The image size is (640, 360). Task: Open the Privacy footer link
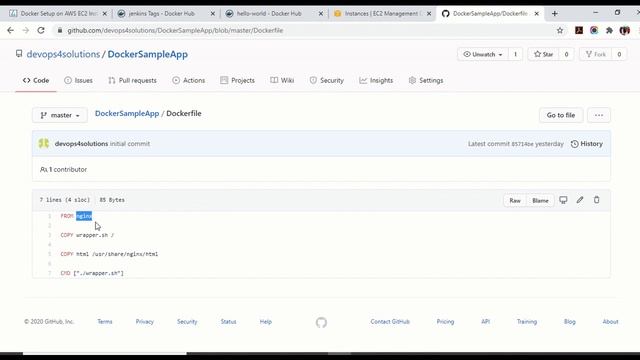click(145, 322)
